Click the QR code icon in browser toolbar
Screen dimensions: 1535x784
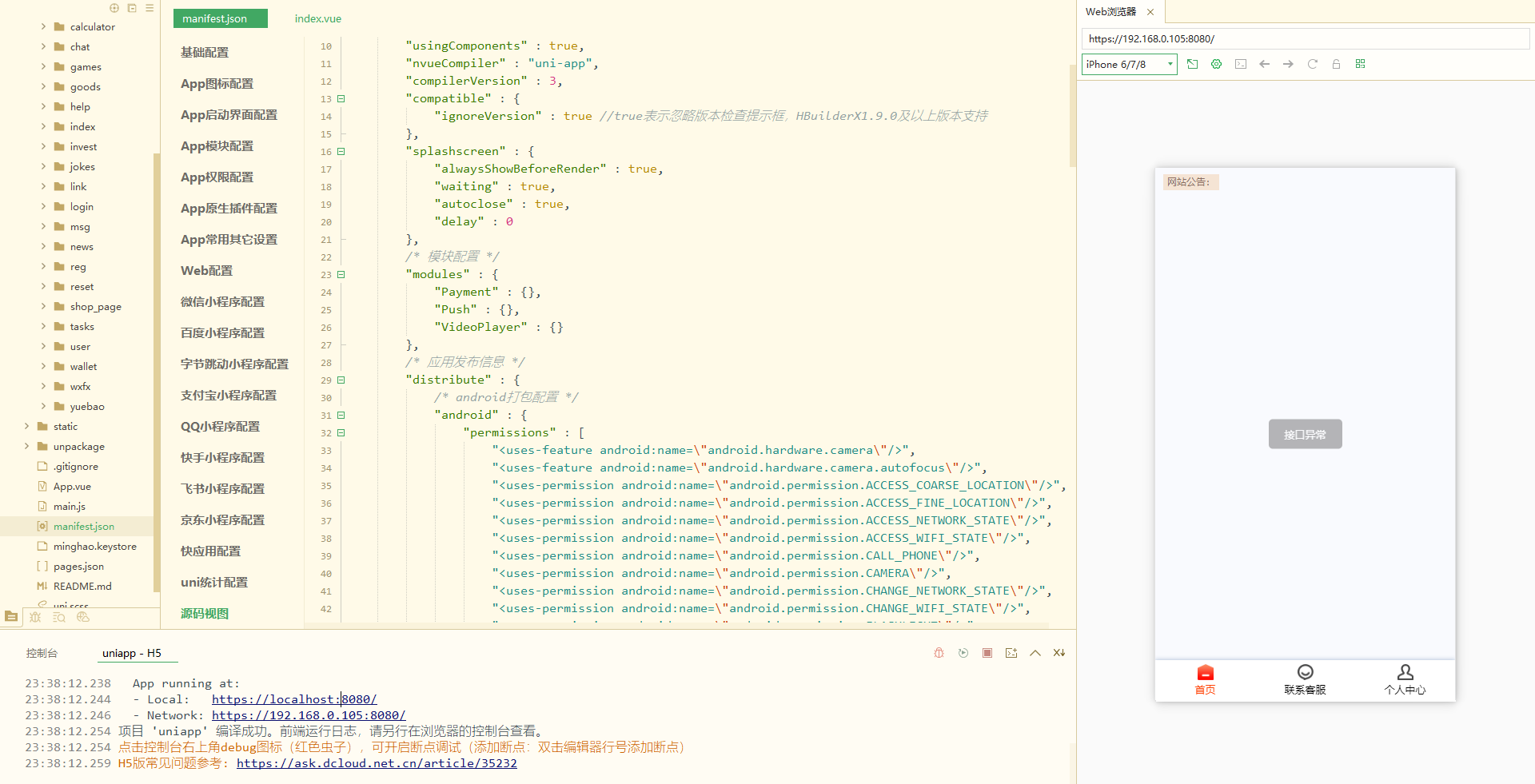(x=1360, y=64)
